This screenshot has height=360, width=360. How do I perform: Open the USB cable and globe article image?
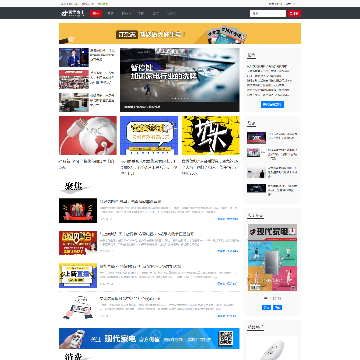tap(88, 135)
